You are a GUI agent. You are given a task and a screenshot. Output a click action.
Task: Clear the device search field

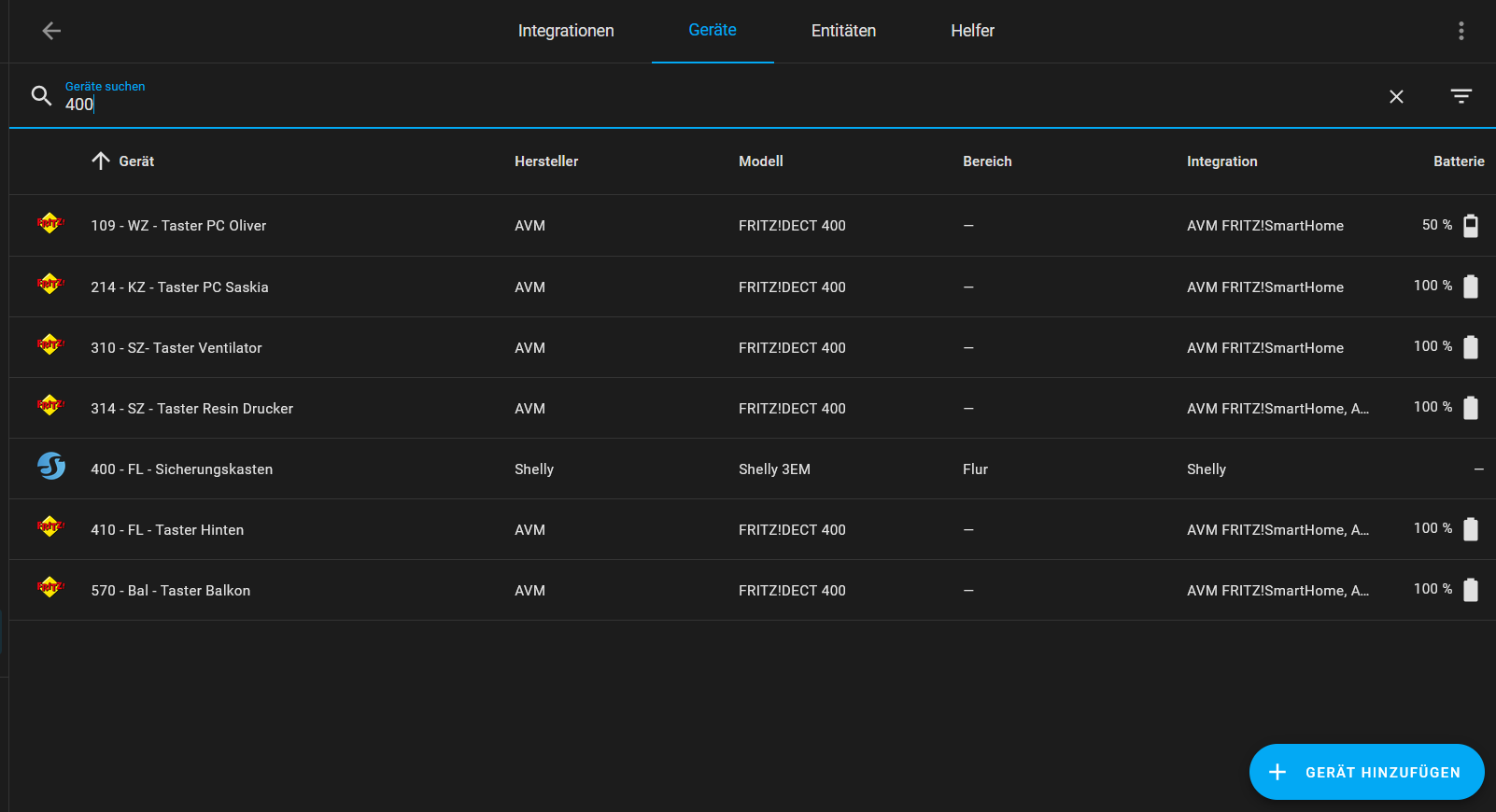pos(1396,96)
